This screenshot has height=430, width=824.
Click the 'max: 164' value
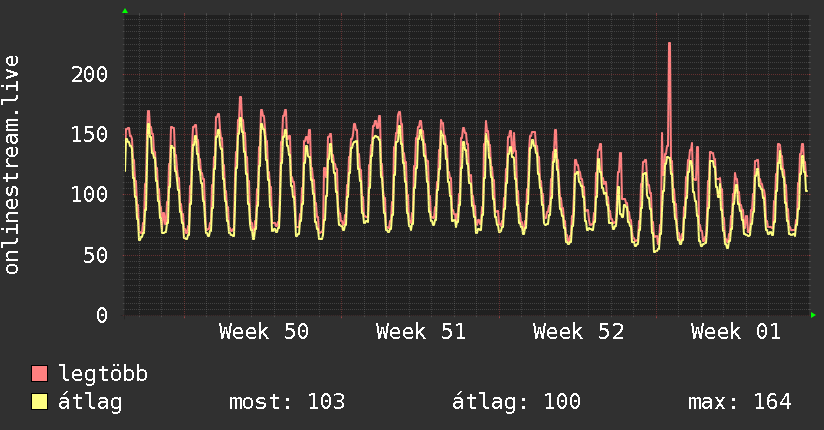[739, 402]
